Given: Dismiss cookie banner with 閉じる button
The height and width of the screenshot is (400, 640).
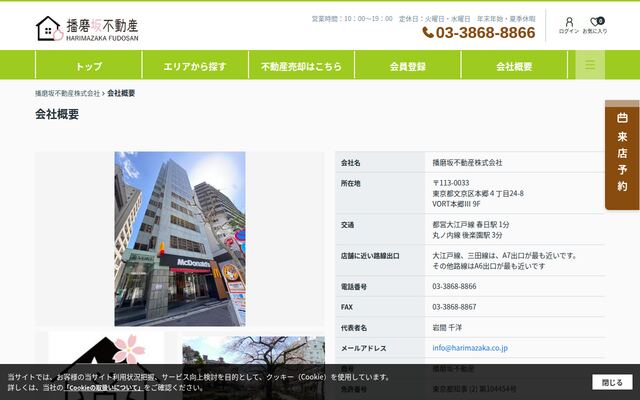Looking at the screenshot, I should 612,382.
